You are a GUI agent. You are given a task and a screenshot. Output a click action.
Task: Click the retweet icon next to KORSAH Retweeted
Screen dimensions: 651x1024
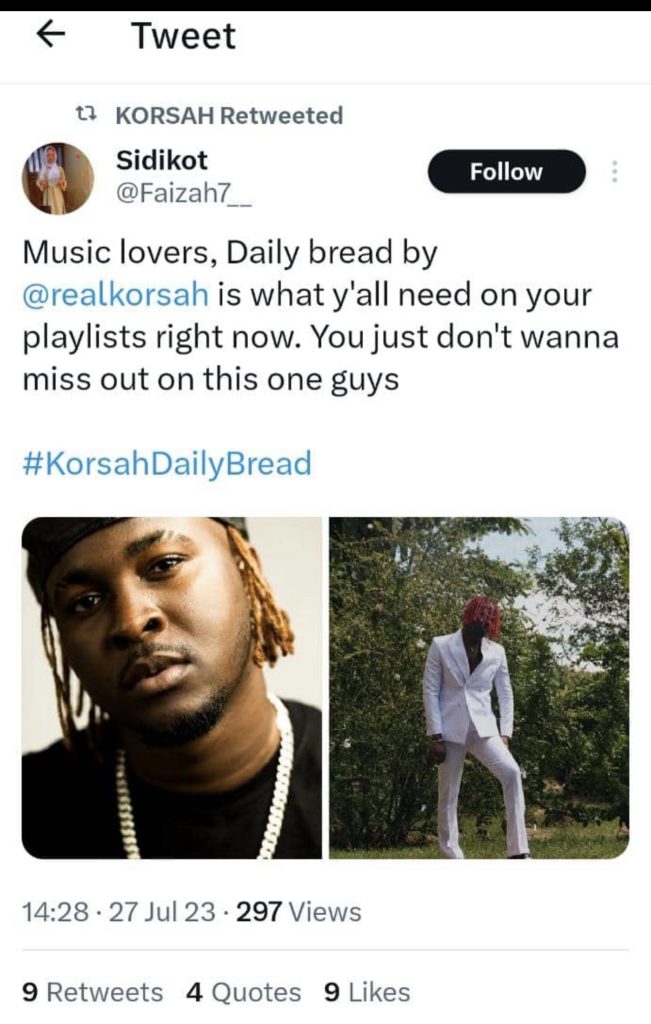click(x=86, y=115)
